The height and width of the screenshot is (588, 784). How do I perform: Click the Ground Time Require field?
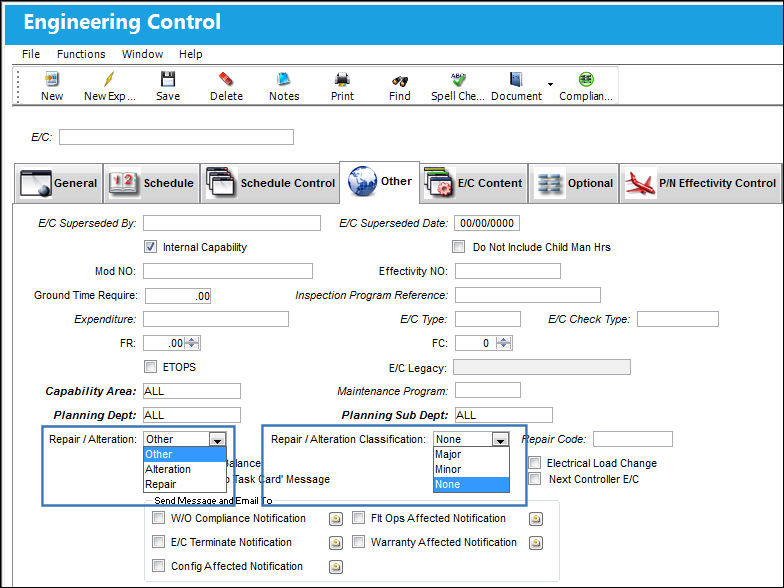(178, 296)
